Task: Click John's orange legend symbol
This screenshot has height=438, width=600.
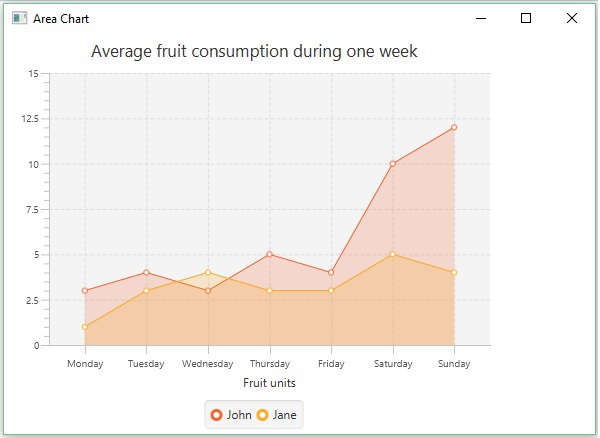Action: pyautogui.click(x=216, y=415)
